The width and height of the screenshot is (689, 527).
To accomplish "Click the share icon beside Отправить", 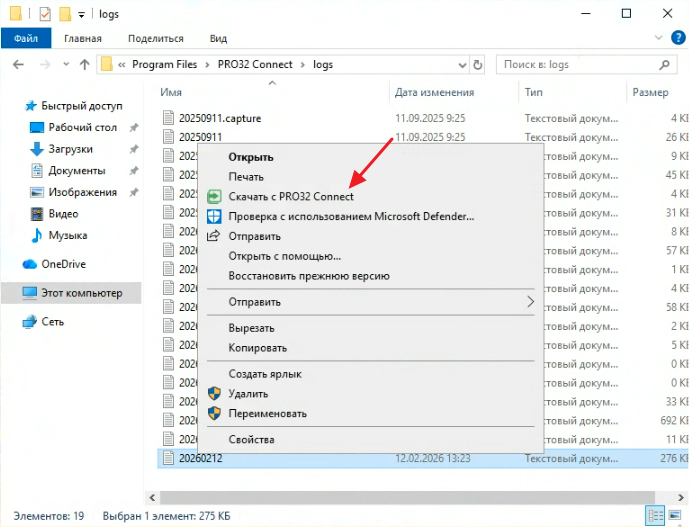I will point(213,236).
